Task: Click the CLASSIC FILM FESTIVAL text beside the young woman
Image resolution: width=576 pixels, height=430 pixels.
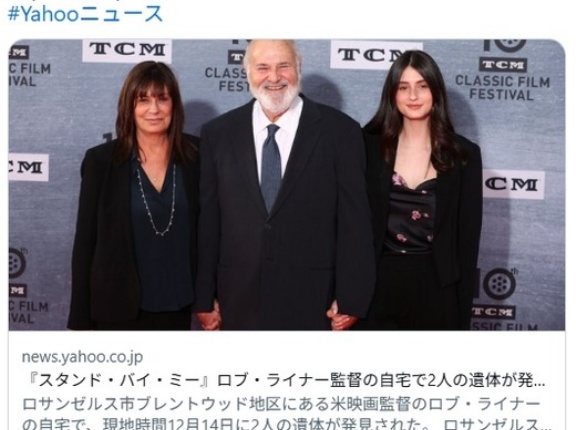Action: (502, 88)
